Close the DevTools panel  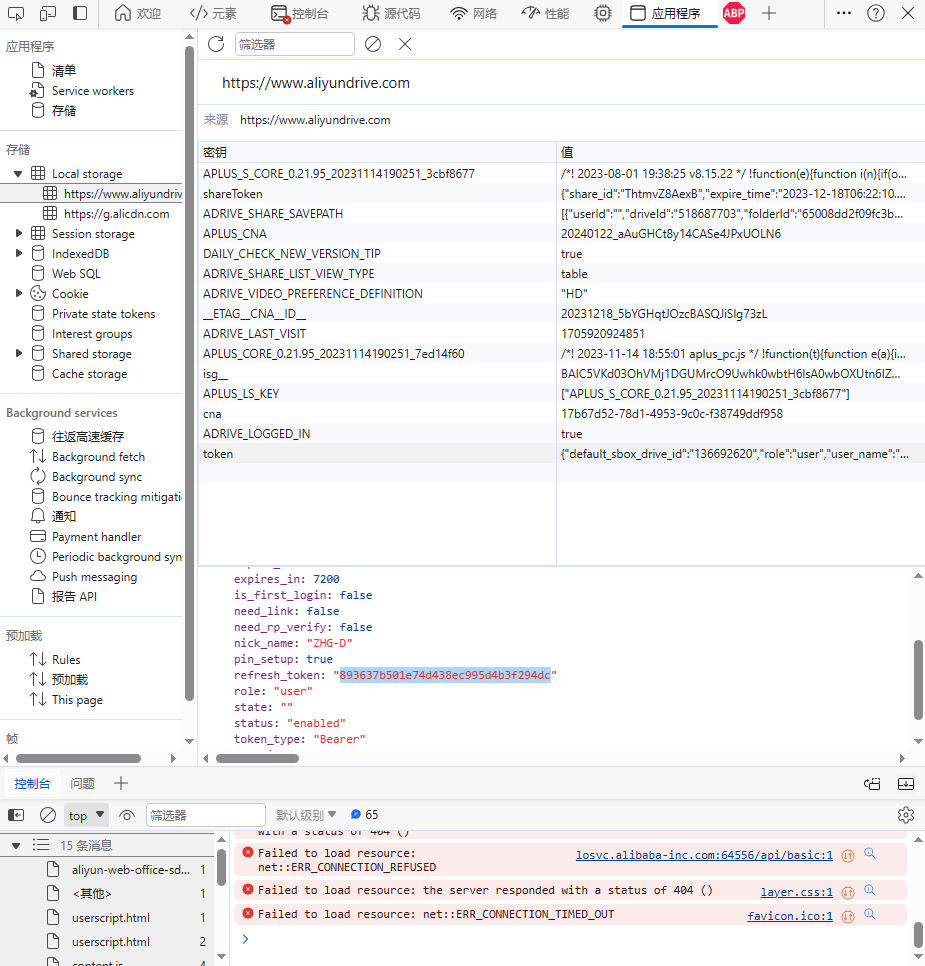[908, 13]
